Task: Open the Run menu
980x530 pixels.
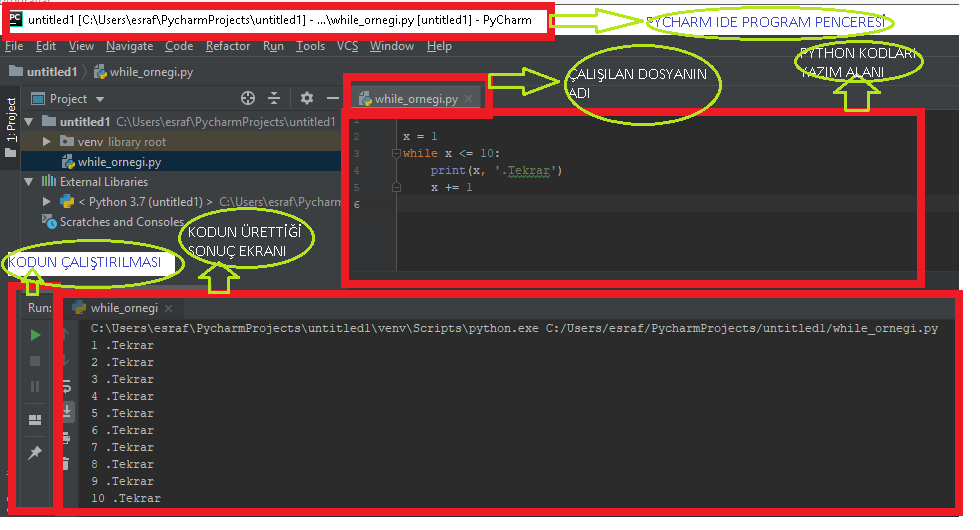Action: [273, 46]
